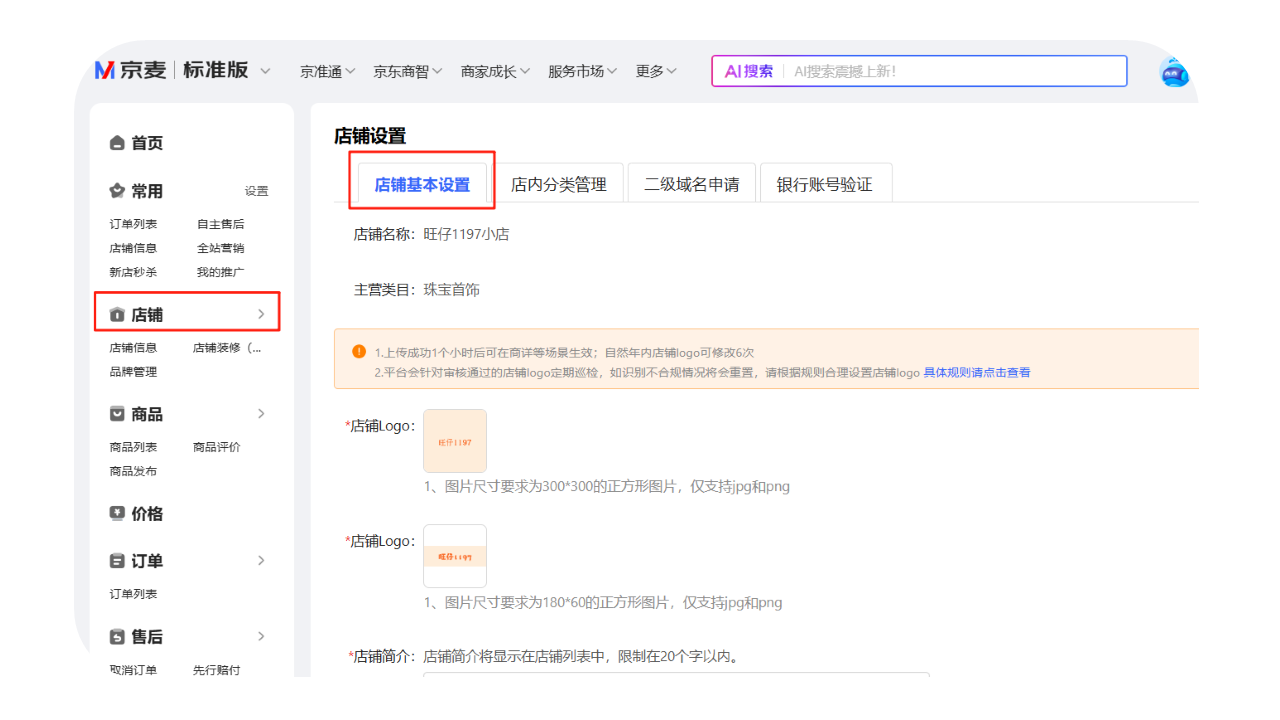The height and width of the screenshot is (720, 1280).
Task: Click the 店铺 store icon in sidebar
Action: (117, 315)
